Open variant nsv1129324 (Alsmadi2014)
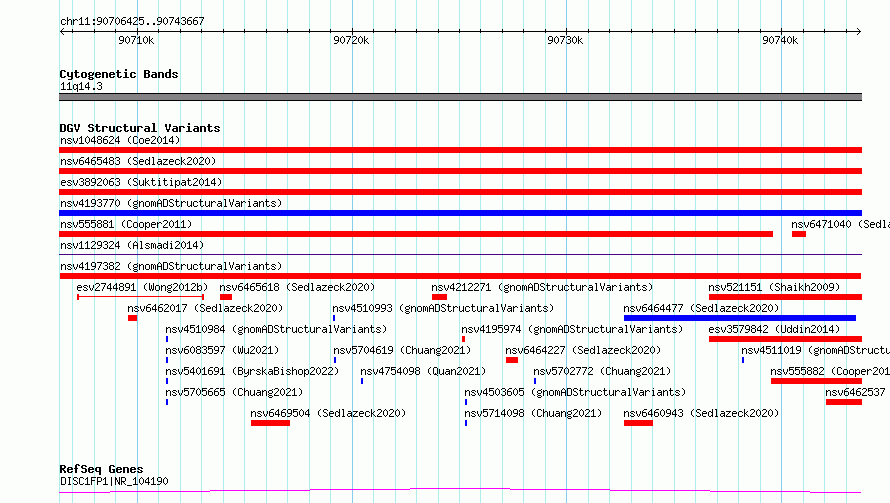 (132, 245)
